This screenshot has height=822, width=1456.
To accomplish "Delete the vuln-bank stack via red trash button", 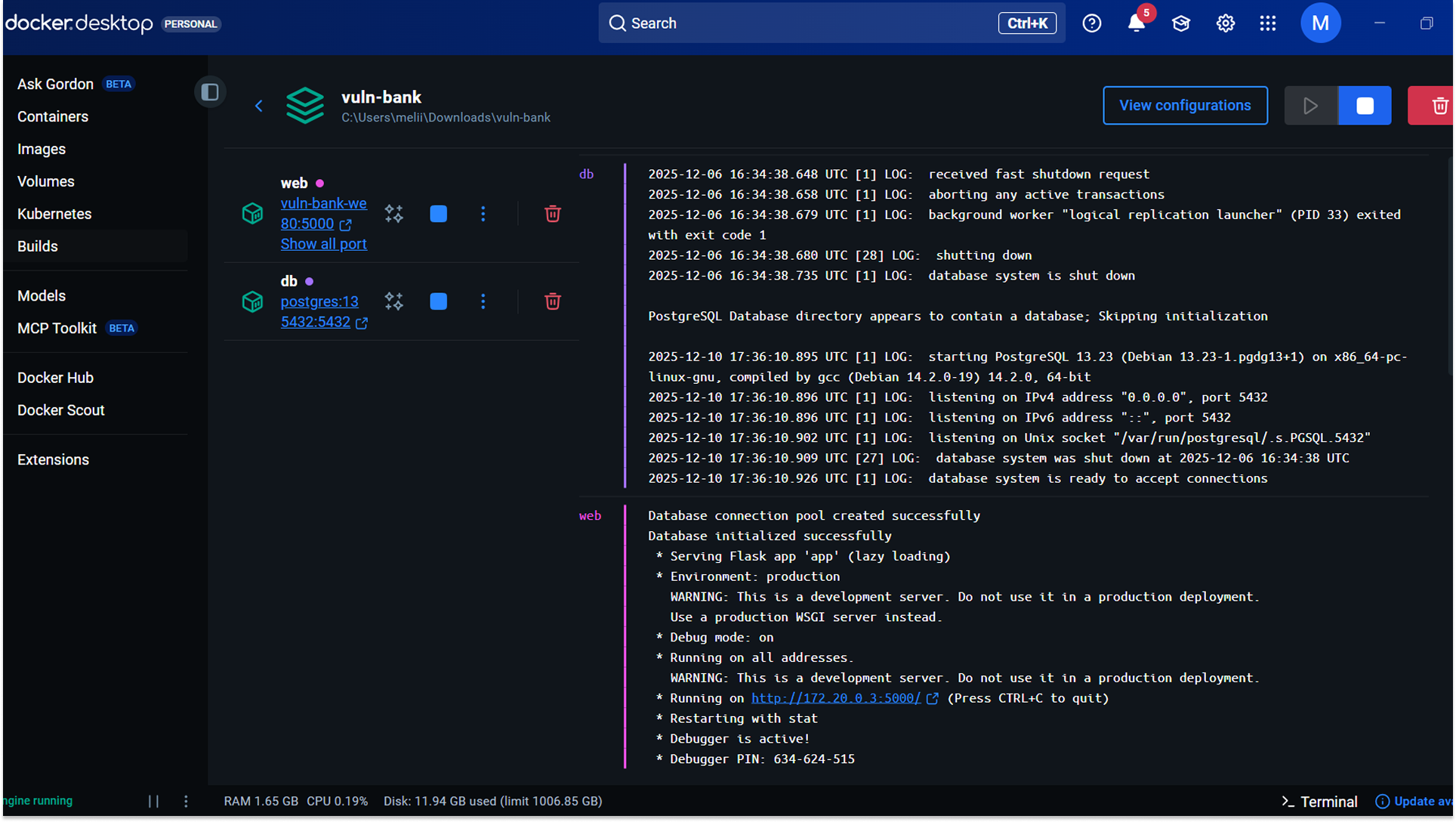I will coord(1437,105).
